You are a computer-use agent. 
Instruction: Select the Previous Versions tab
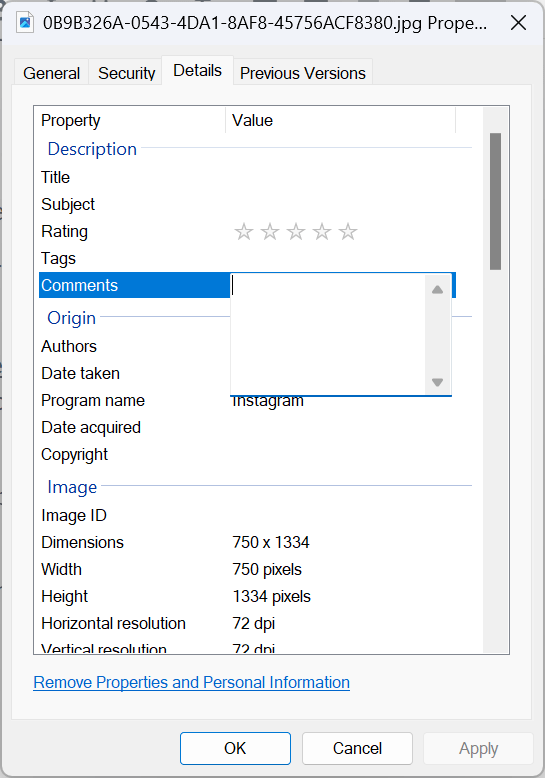point(303,73)
